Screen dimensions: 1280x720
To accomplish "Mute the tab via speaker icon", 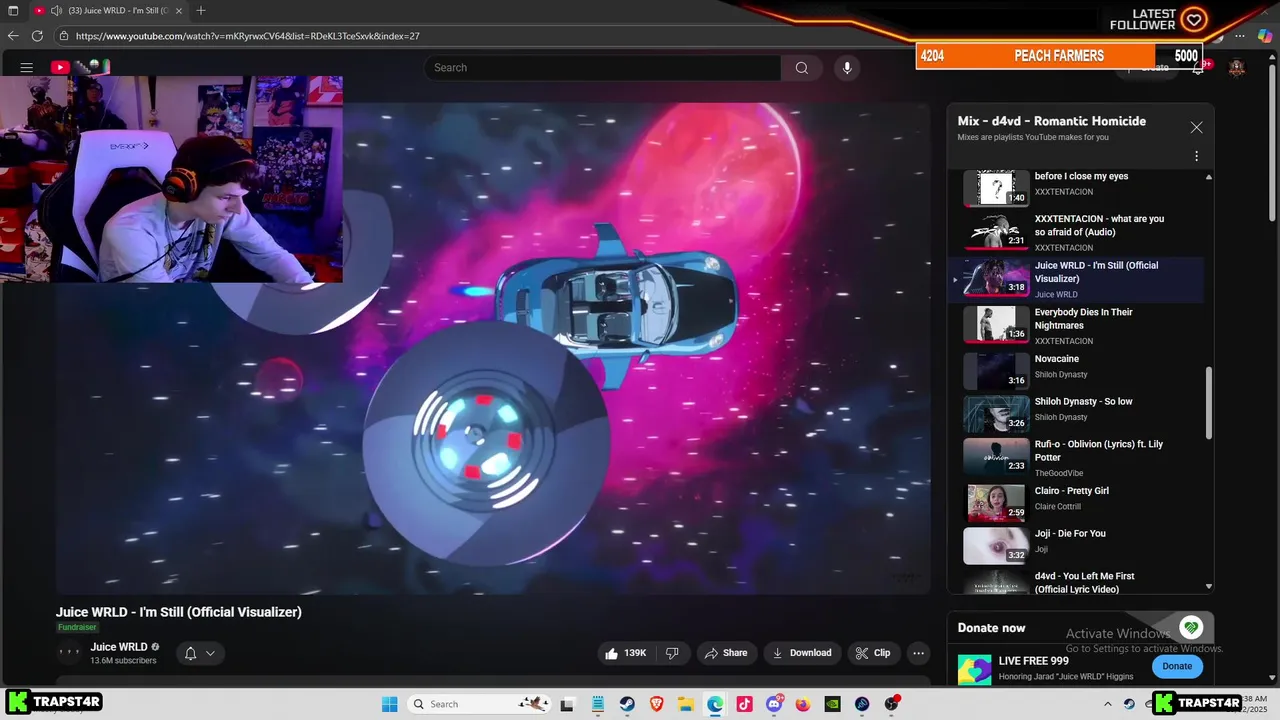I will point(56,10).
